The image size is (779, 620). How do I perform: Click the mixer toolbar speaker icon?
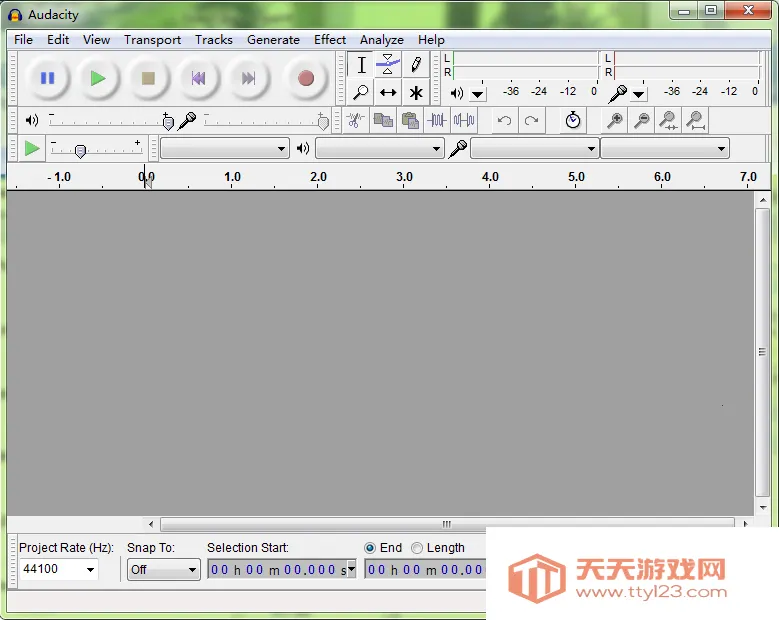tap(32, 120)
